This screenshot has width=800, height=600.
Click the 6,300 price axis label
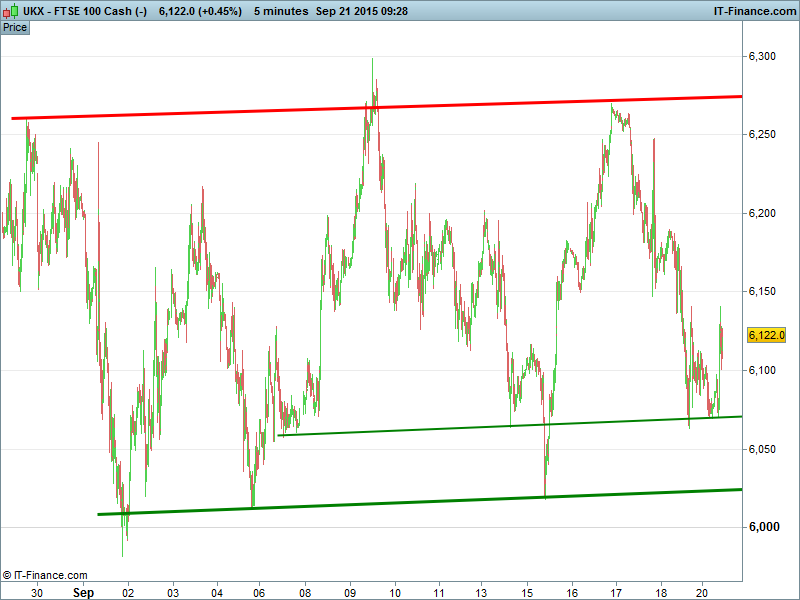[x=762, y=56]
